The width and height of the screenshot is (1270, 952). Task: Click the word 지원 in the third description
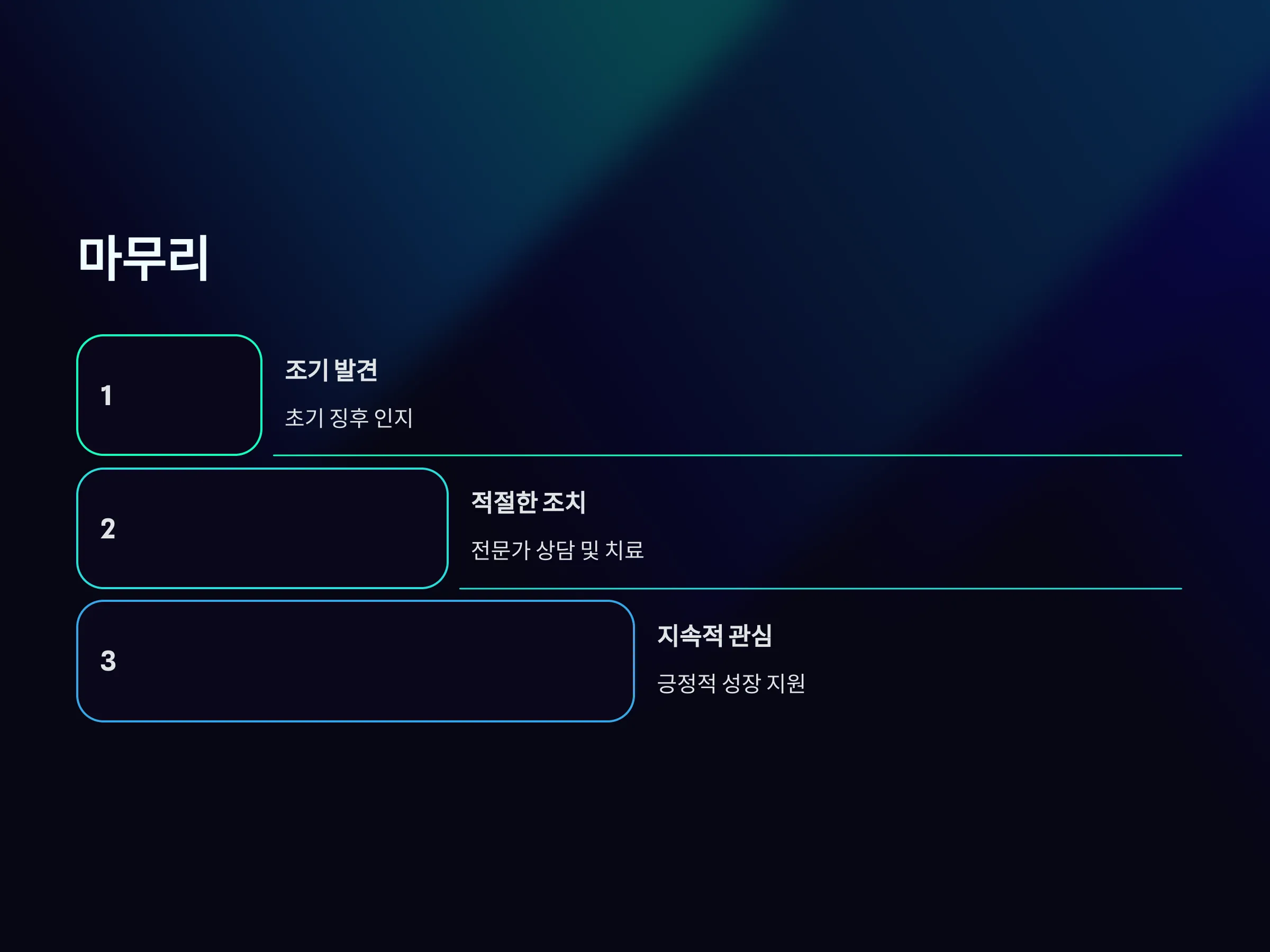point(786,683)
